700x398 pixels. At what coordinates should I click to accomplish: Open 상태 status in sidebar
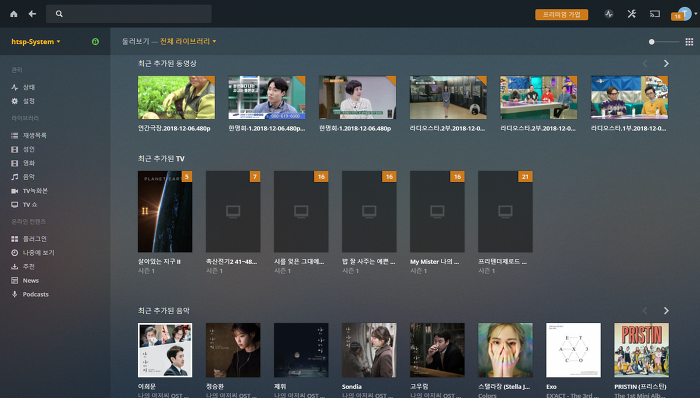coord(29,87)
